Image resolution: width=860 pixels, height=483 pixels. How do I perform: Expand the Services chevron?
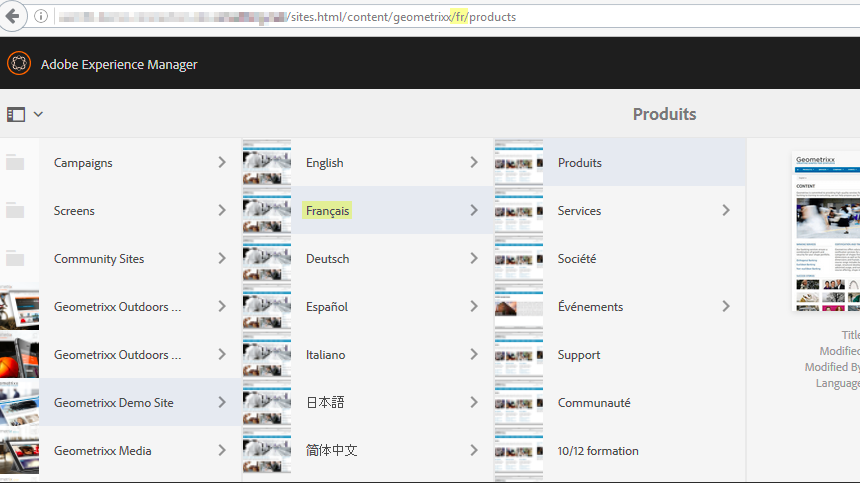[x=726, y=210]
